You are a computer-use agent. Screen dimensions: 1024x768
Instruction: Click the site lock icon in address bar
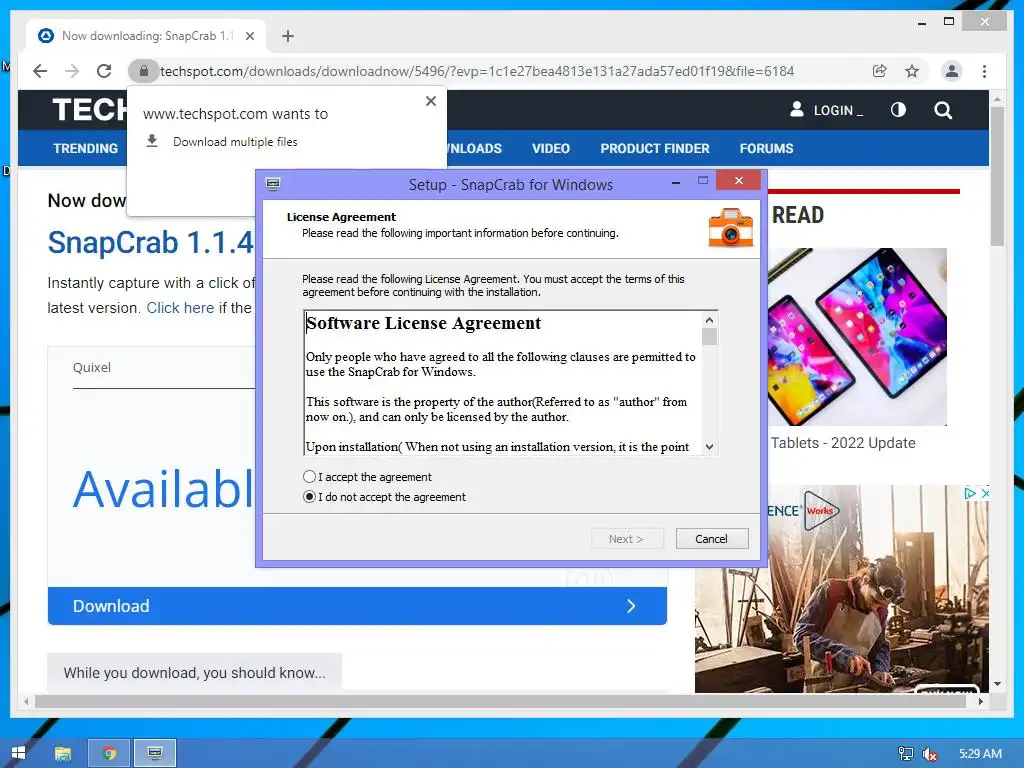point(144,71)
